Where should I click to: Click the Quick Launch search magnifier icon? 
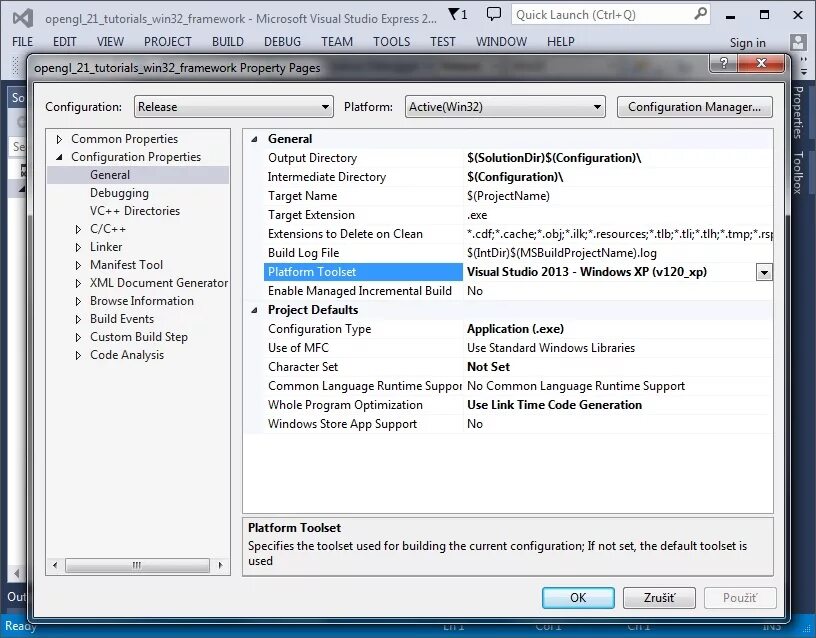700,14
